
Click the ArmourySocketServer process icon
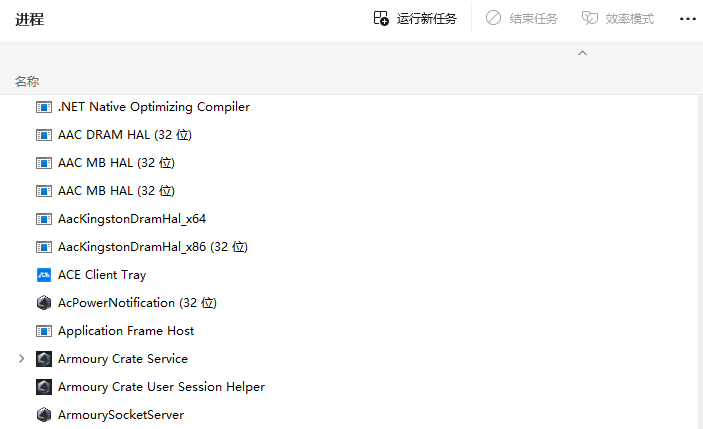[x=44, y=415]
